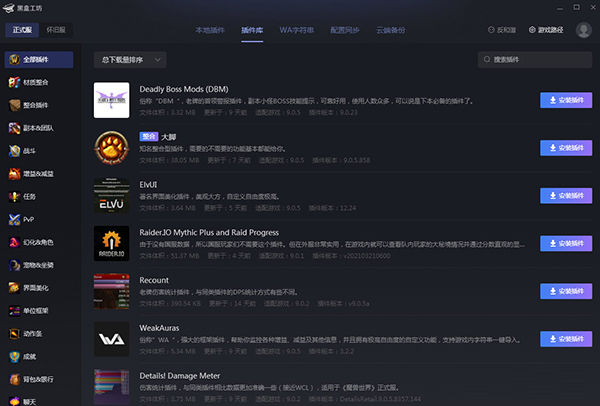Install the ElvUI addon

click(566, 195)
